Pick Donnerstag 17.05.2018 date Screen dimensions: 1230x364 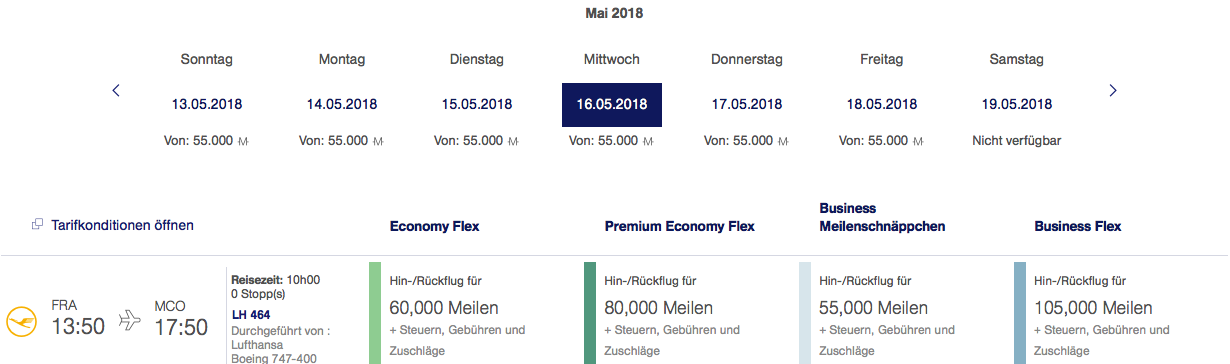coord(747,104)
